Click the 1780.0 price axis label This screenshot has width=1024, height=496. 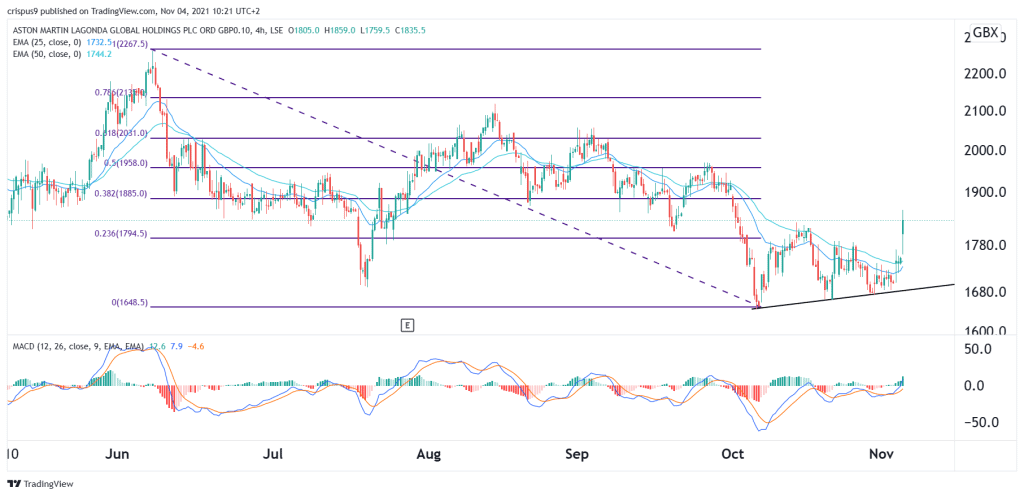point(986,245)
